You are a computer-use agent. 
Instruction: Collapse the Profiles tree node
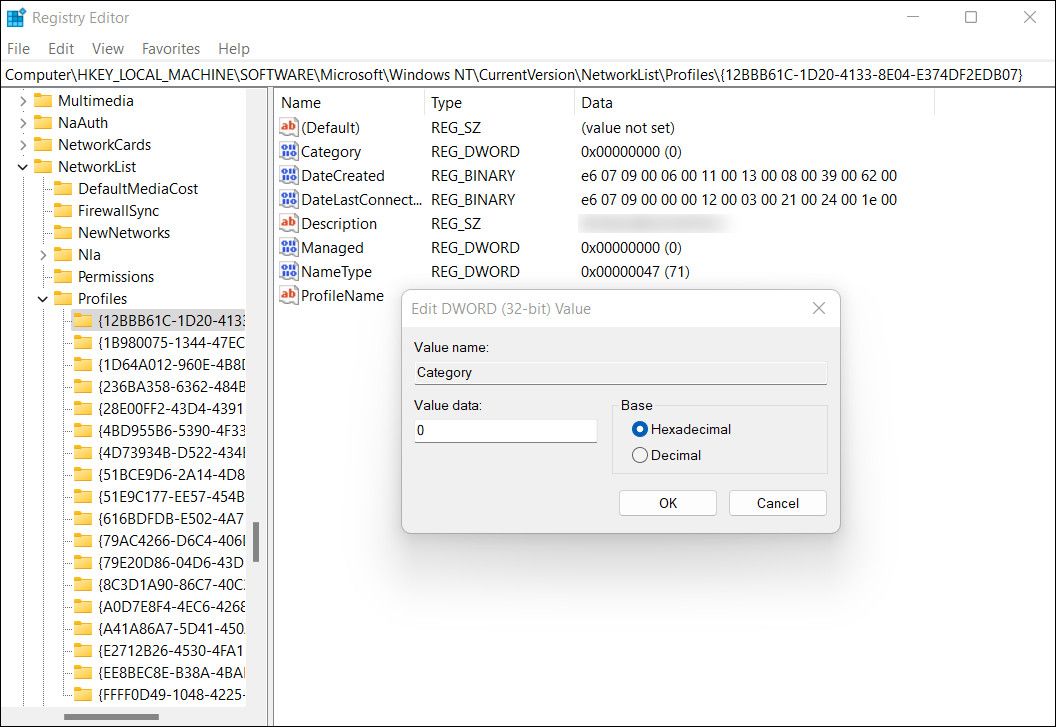tap(43, 298)
